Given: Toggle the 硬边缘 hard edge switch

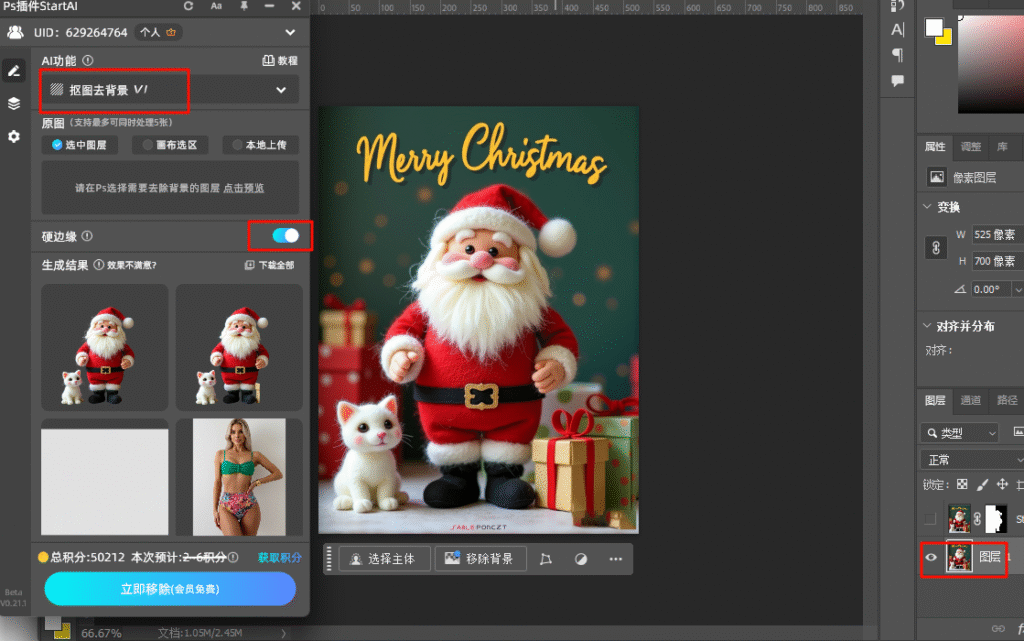Looking at the screenshot, I should pos(285,235).
